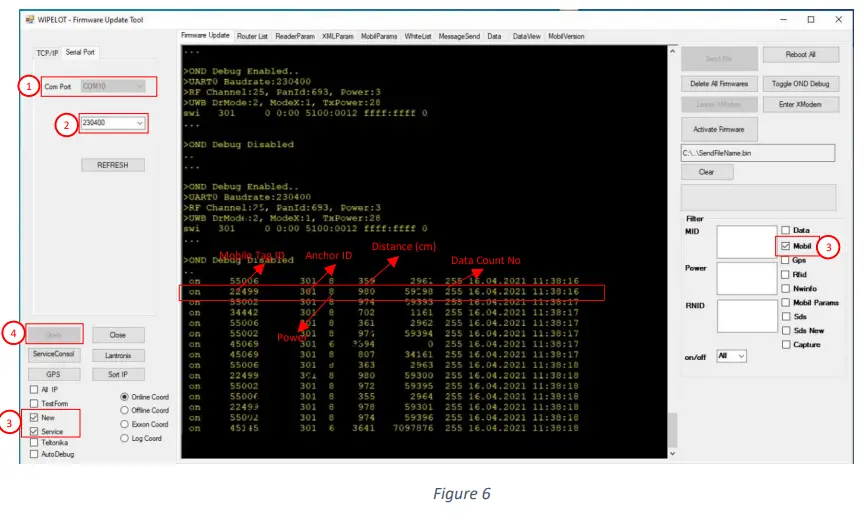
Task: Click Delete All Firmwares button
Action: click(719, 84)
